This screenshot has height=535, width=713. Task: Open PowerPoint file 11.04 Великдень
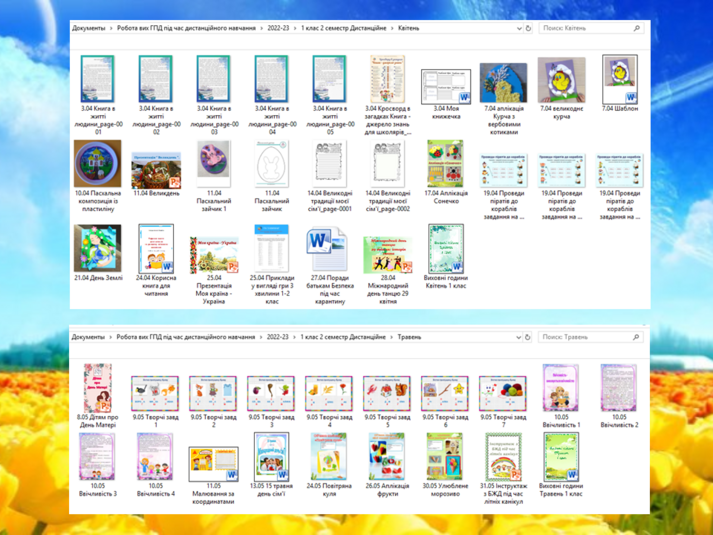[156, 174]
